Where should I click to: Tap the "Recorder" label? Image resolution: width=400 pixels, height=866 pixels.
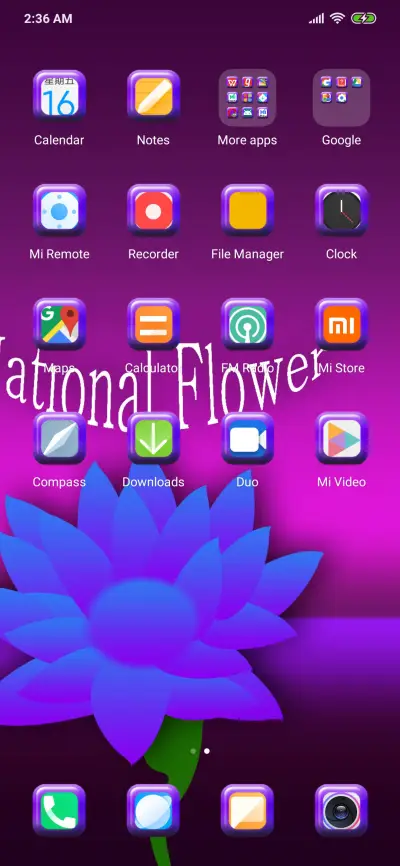tap(154, 254)
